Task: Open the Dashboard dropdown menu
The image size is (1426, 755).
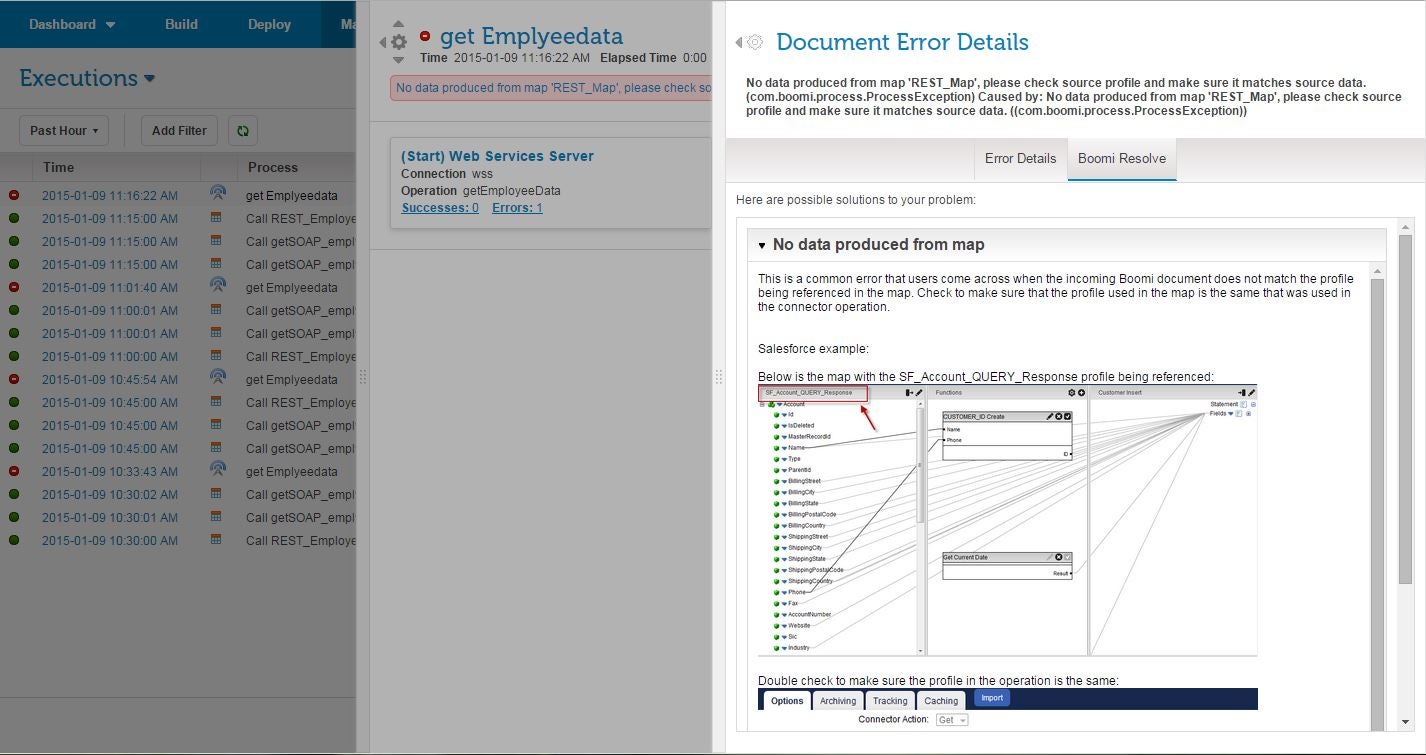Action: click(71, 24)
